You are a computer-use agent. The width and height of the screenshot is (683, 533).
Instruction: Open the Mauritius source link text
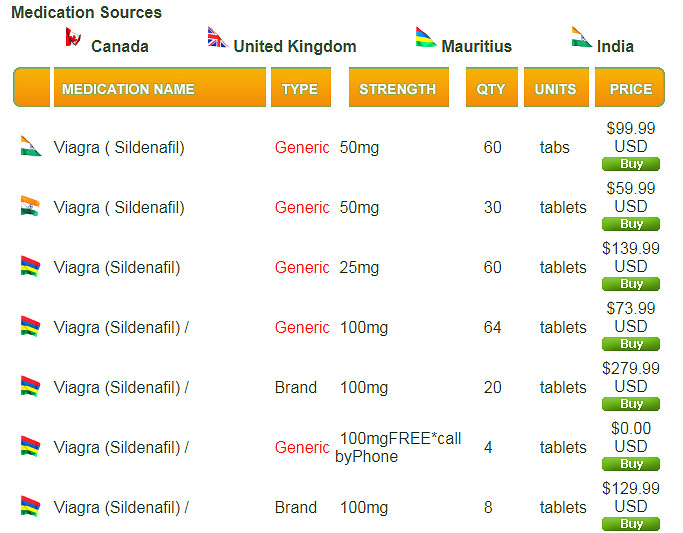point(476,46)
